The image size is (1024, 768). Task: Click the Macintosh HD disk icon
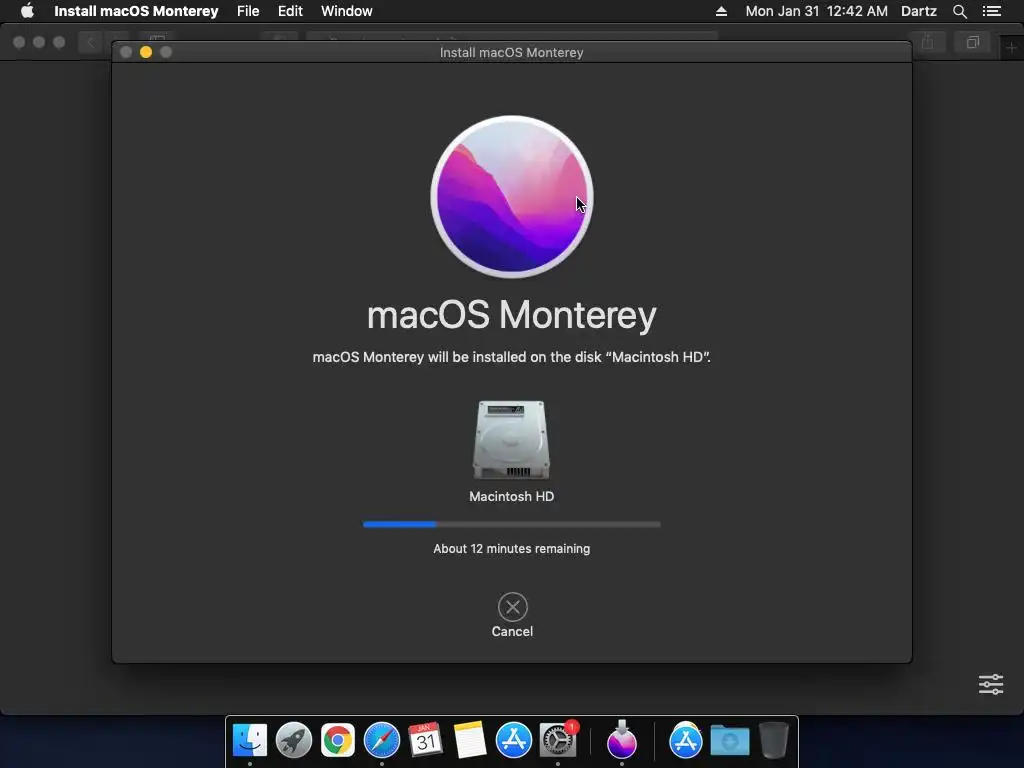click(x=511, y=440)
